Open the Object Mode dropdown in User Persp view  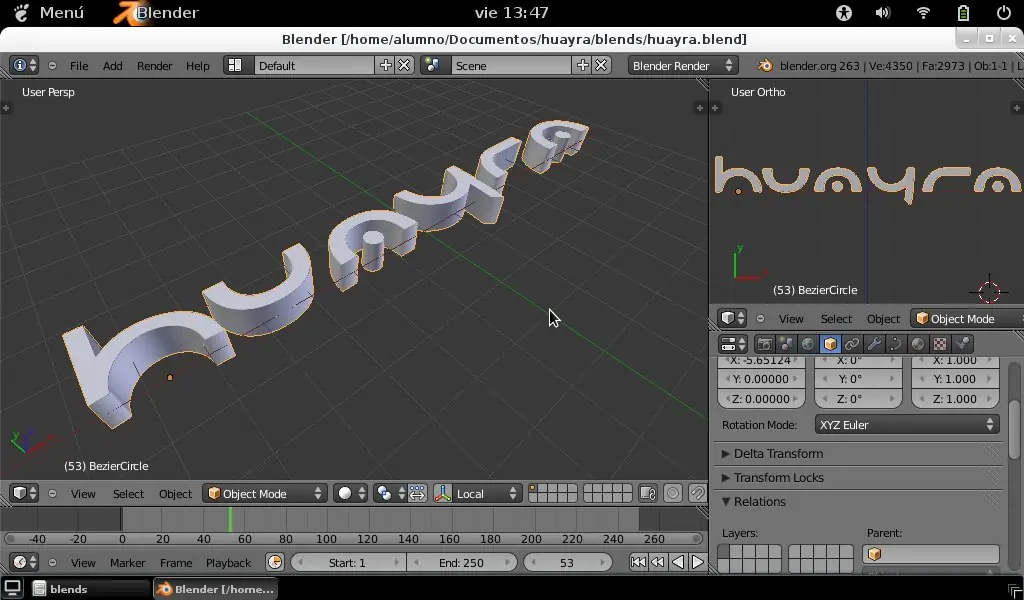tap(264, 493)
